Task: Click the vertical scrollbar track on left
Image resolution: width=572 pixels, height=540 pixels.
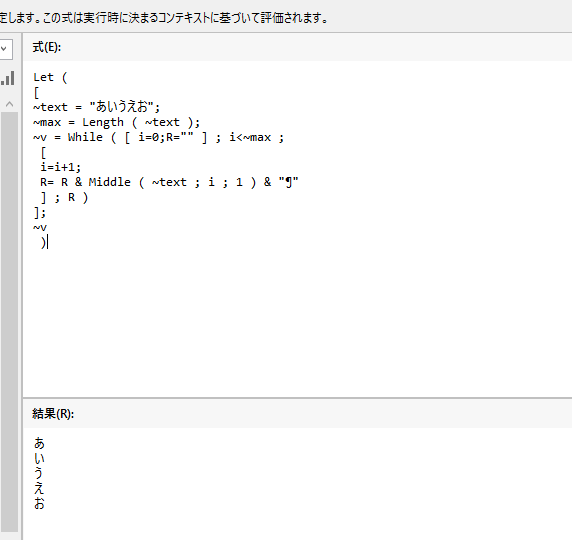Action: (x=9, y=321)
